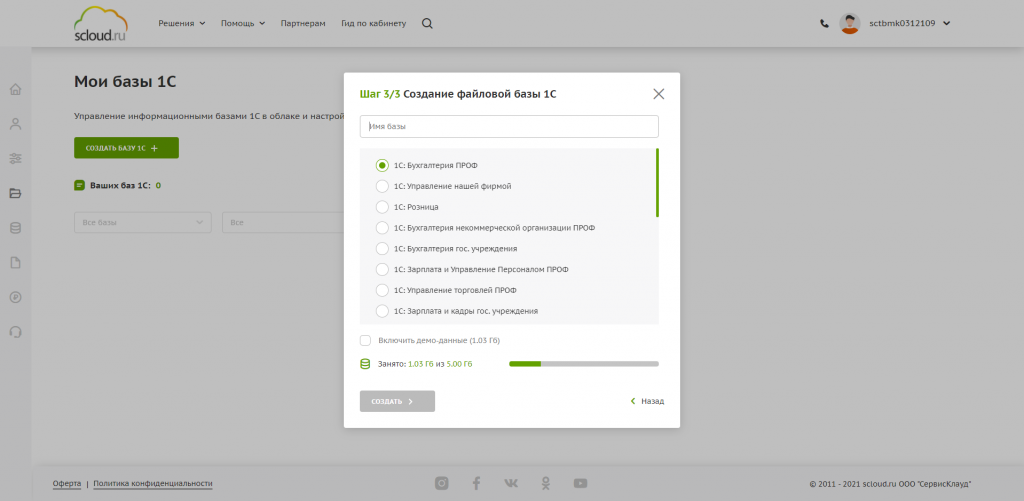Select 1С: Зарплата и кадры гос. учреждения

382,311
